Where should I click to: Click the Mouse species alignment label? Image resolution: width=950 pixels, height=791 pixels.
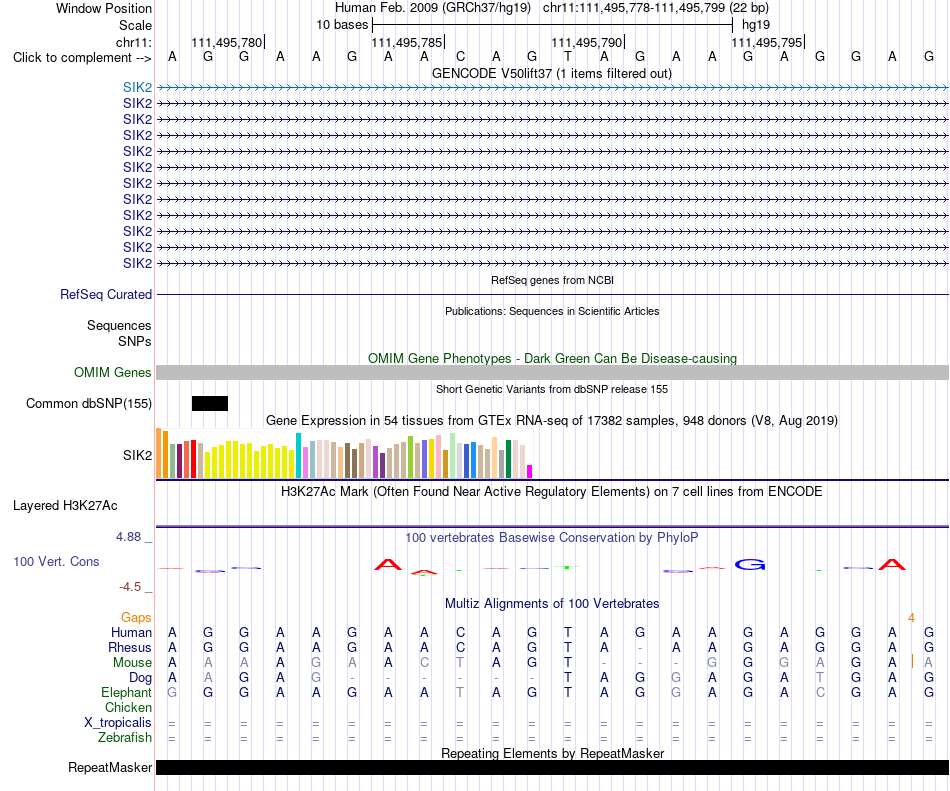[x=132, y=663]
